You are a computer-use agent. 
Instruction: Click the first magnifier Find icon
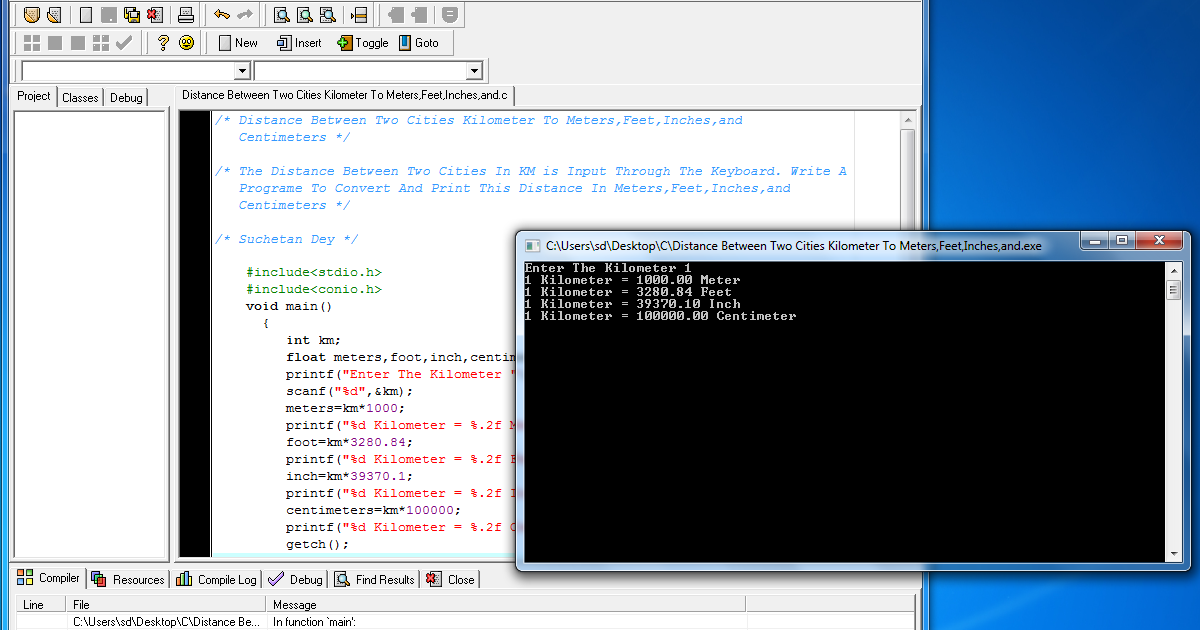pos(282,15)
